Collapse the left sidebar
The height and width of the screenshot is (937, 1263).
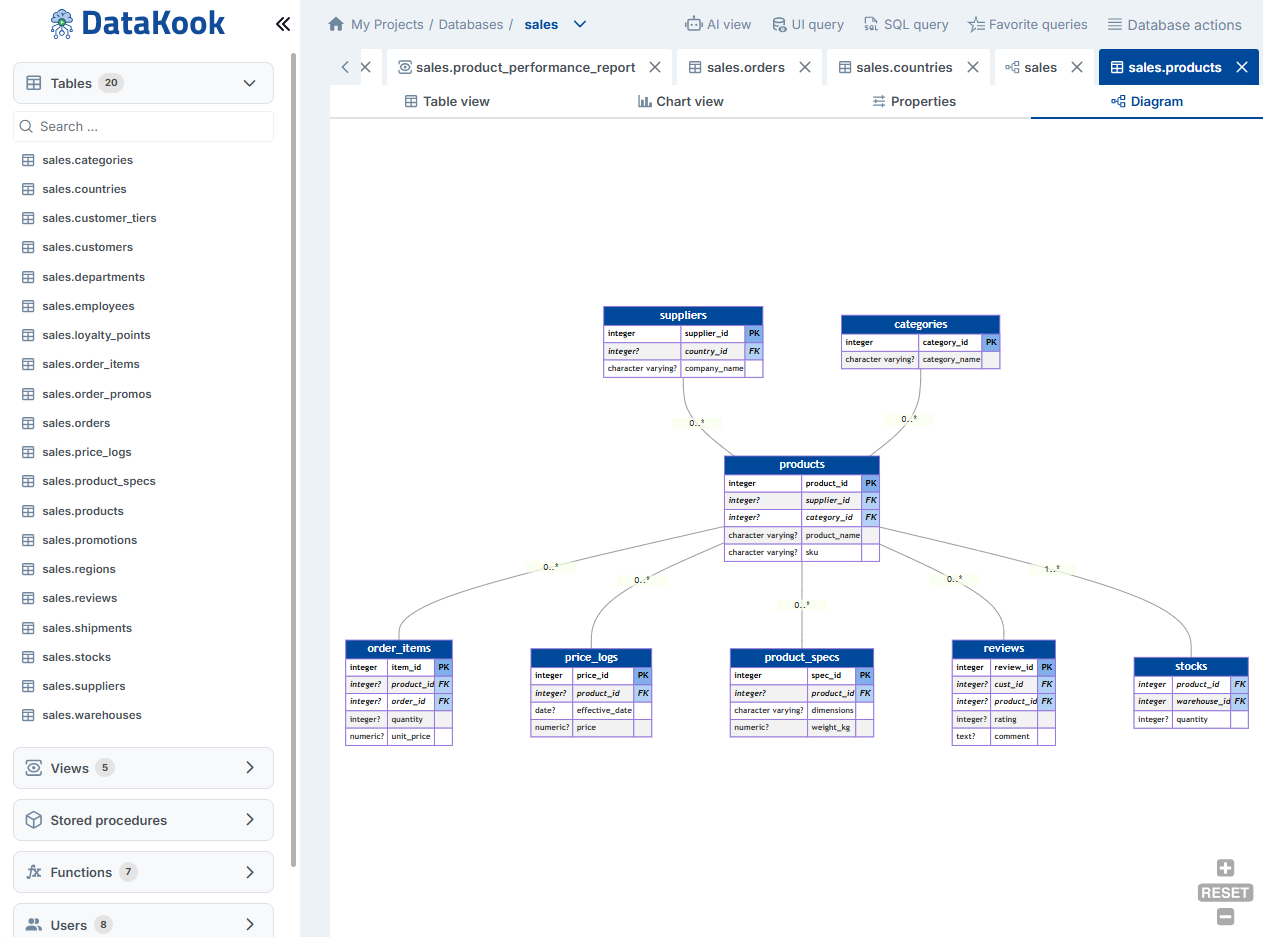coord(283,23)
